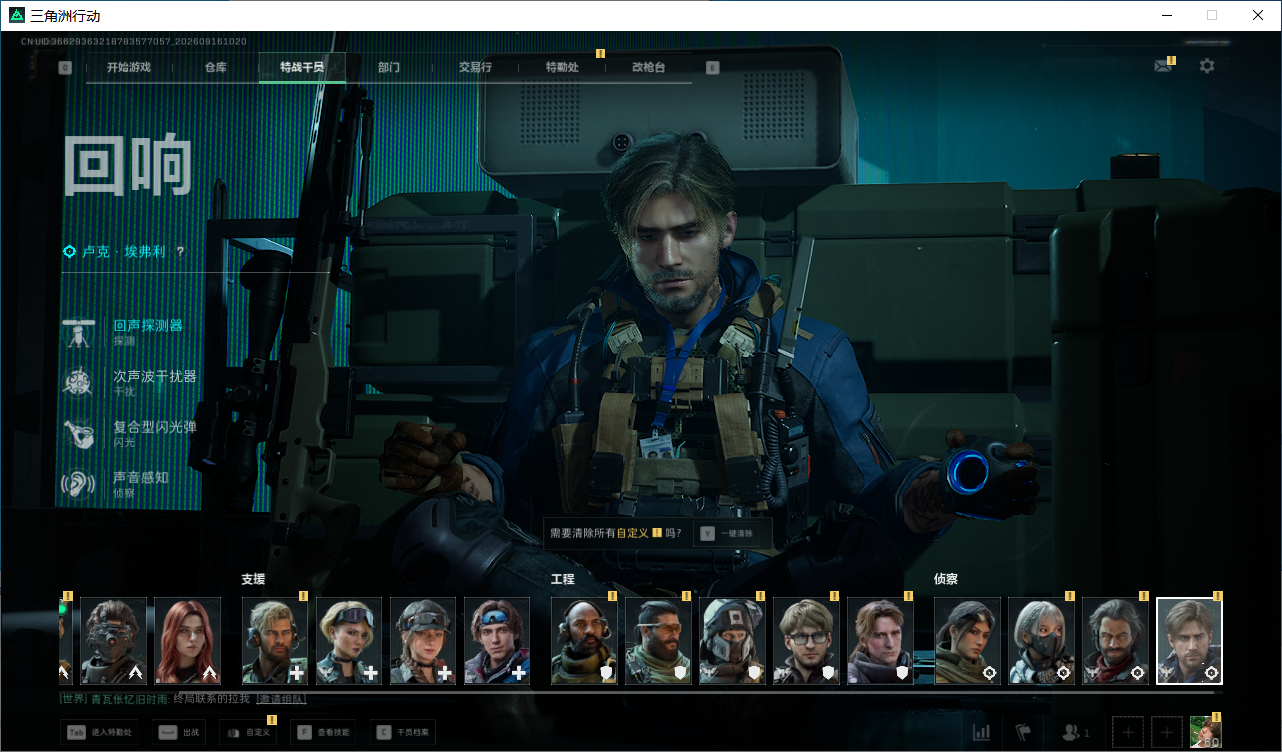This screenshot has width=1282, height=752.
Task: Select the dark-haired woman recon operator
Action: [967, 641]
